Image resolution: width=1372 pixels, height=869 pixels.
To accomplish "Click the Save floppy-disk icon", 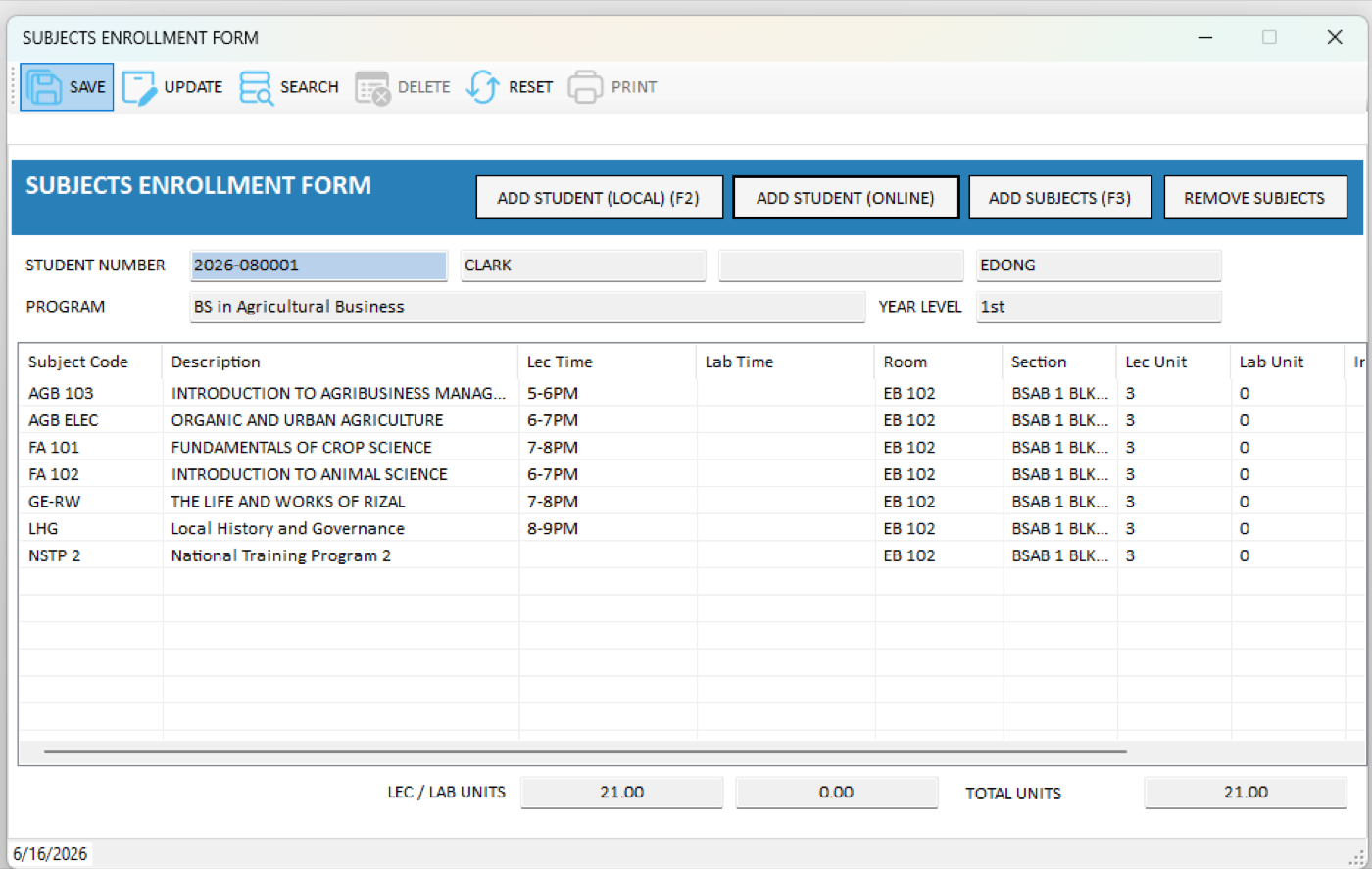I will [44, 87].
